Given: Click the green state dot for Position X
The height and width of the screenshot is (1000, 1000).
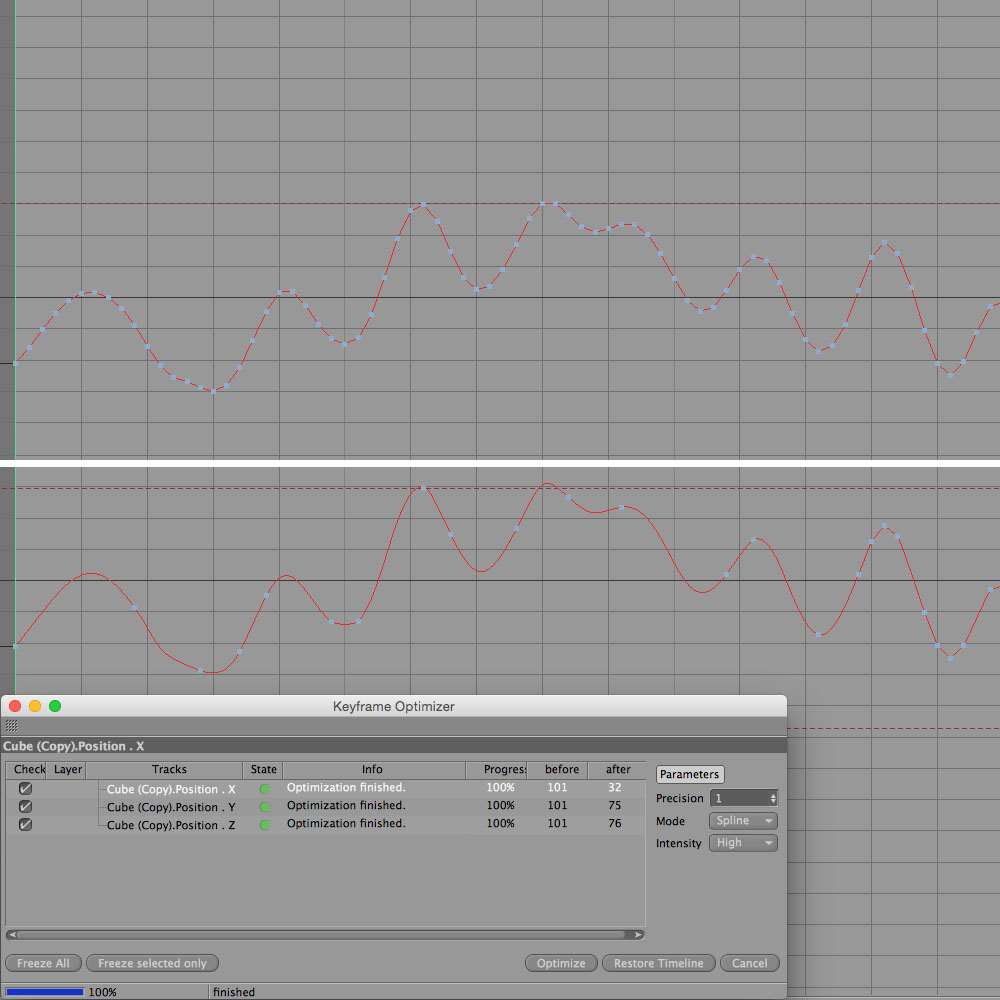Looking at the screenshot, I should coord(265,789).
